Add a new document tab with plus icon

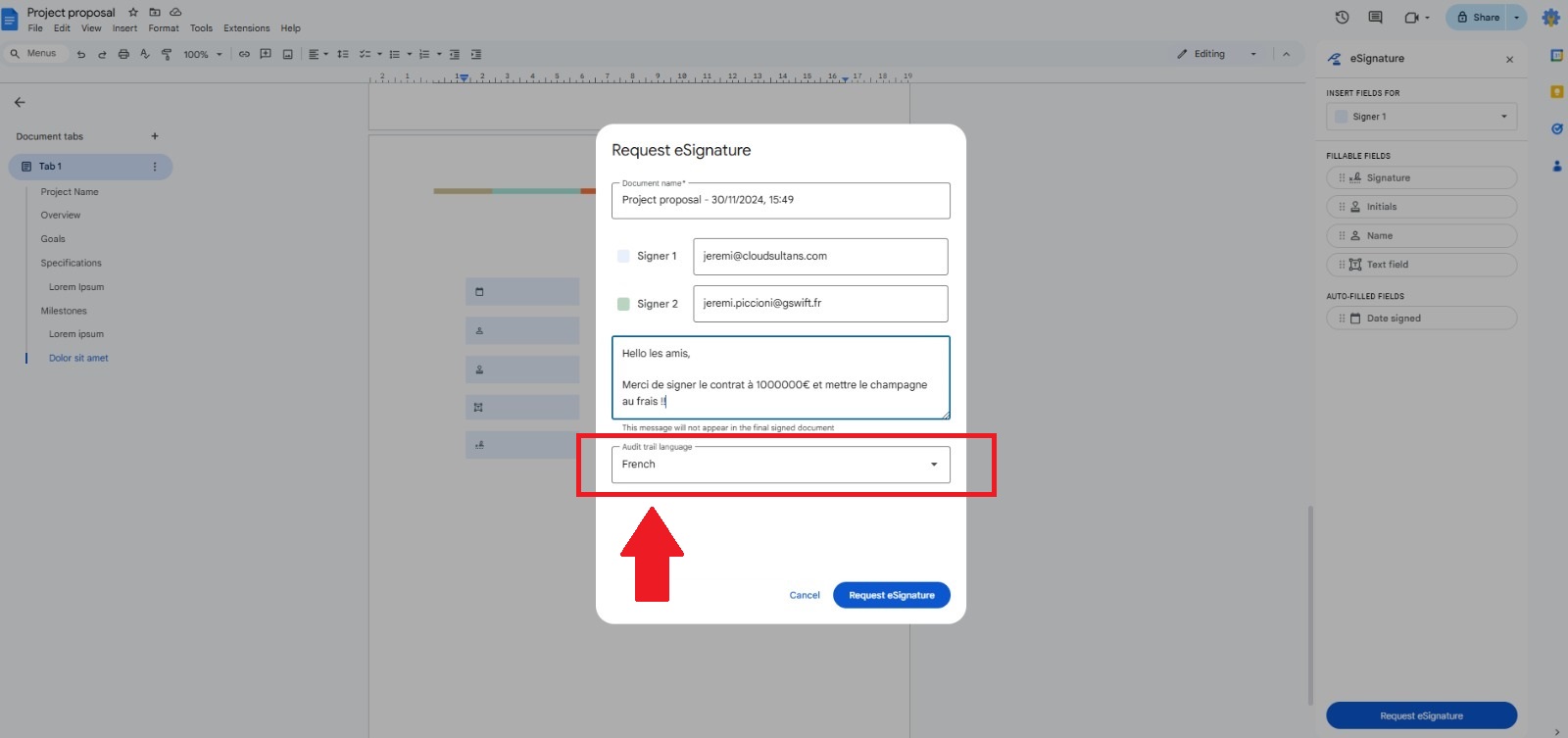tap(155, 136)
